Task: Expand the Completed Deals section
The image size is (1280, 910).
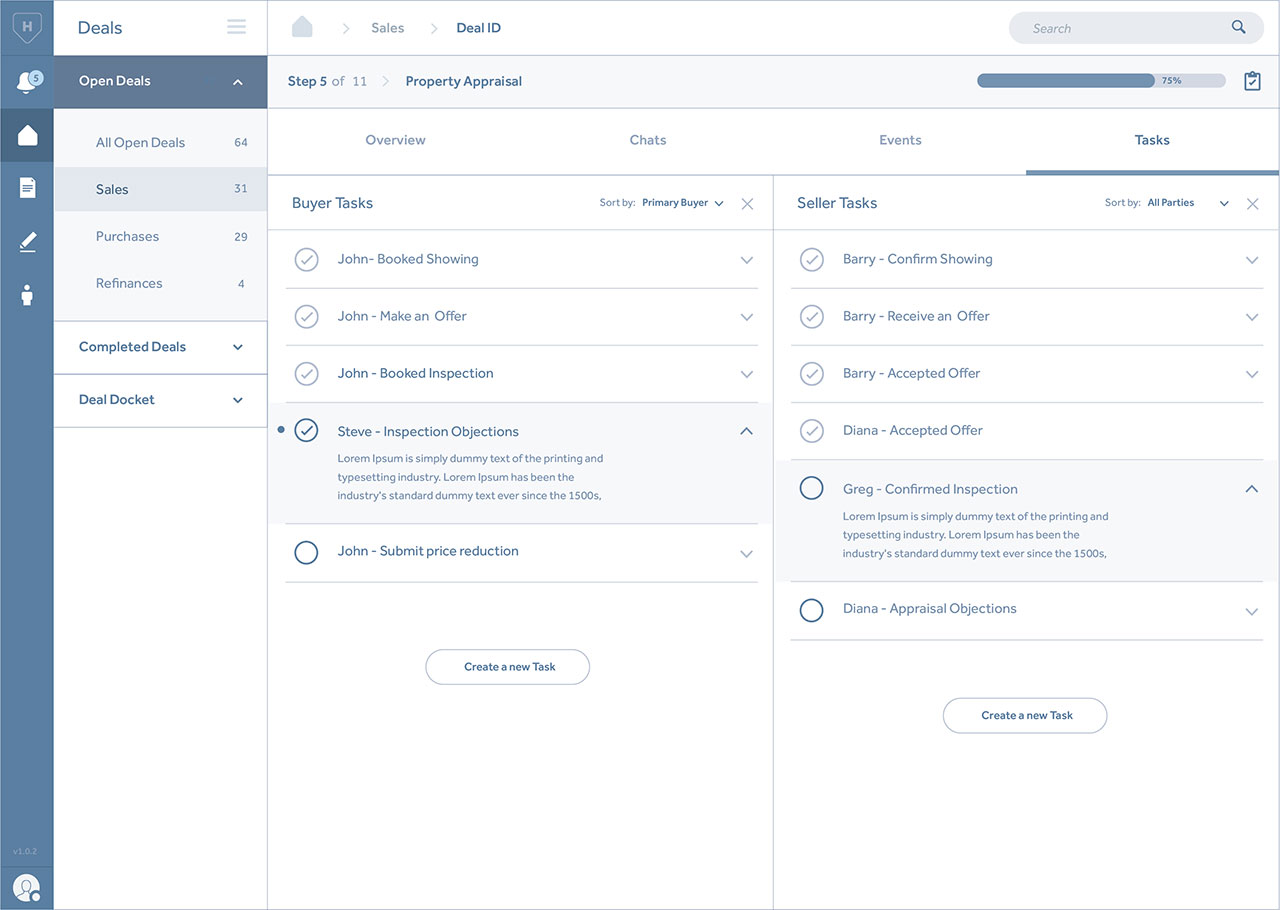Action: pyautogui.click(x=160, y=347)
